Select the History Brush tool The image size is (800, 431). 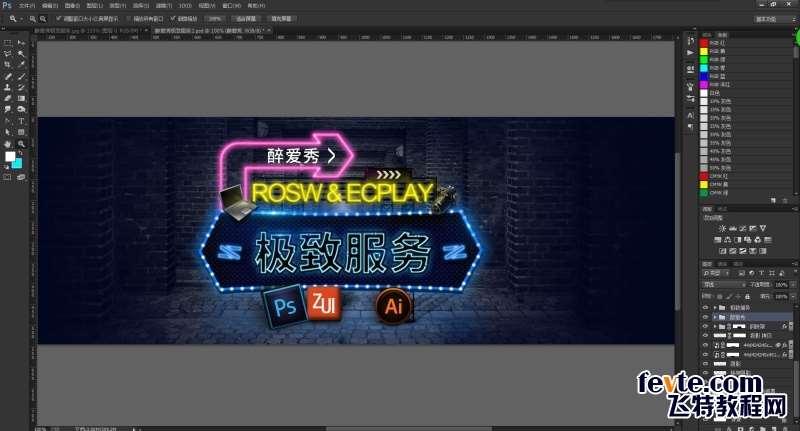click(21, 88)
